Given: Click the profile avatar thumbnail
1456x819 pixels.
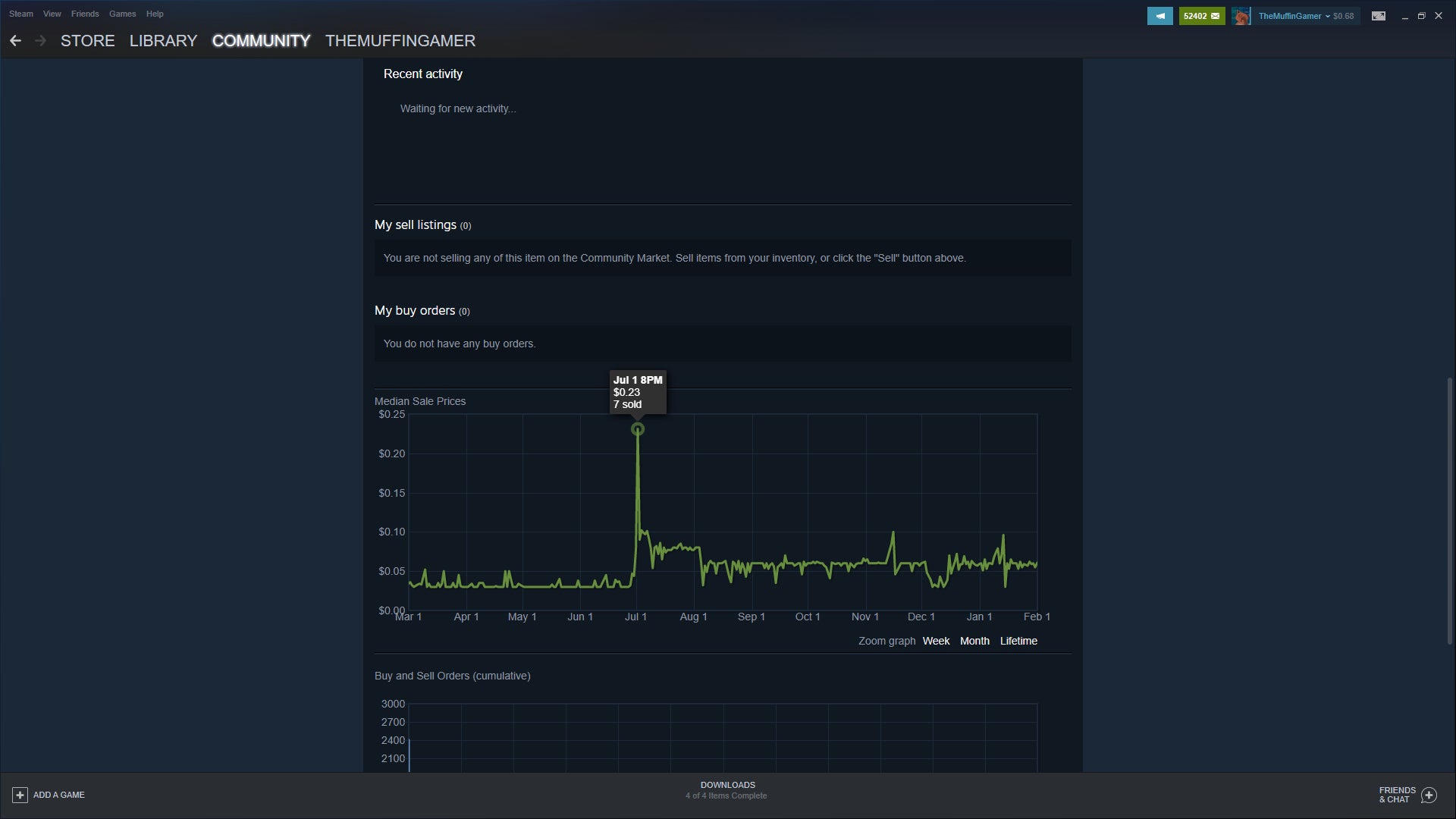Looking at the screenshot, I should tap(1241, 16).
